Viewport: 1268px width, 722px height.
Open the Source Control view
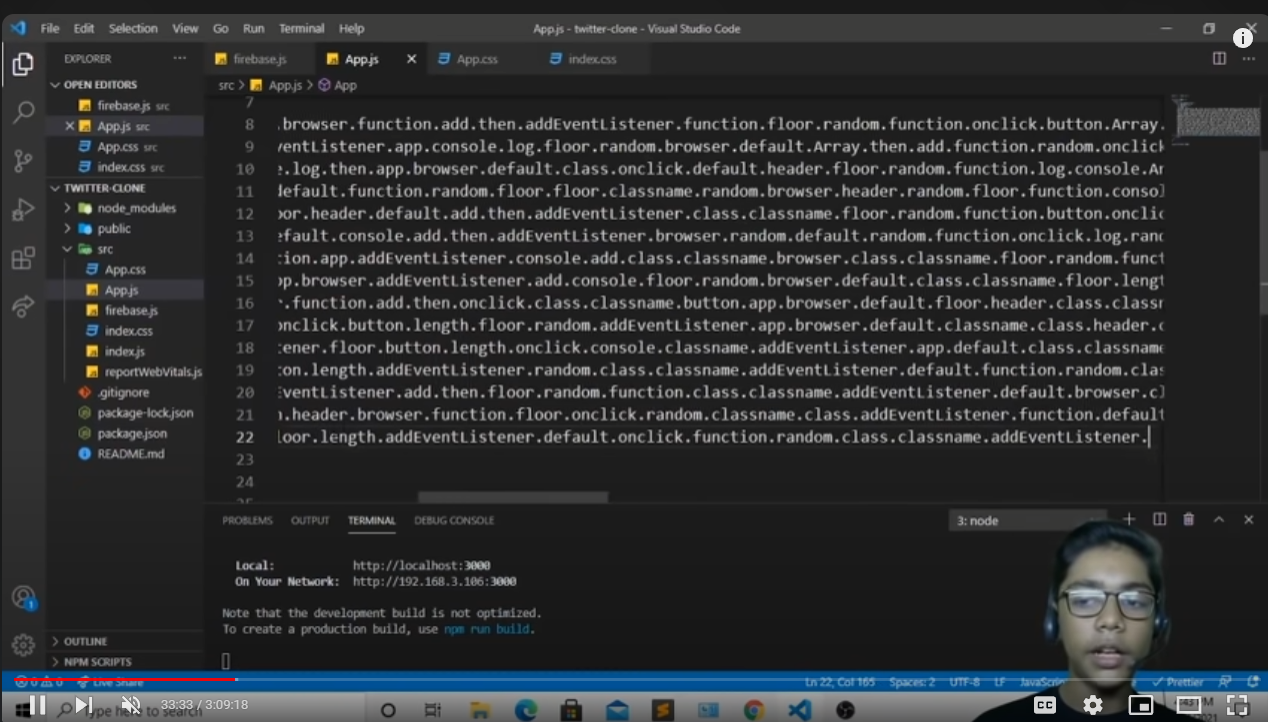(23, 160)
